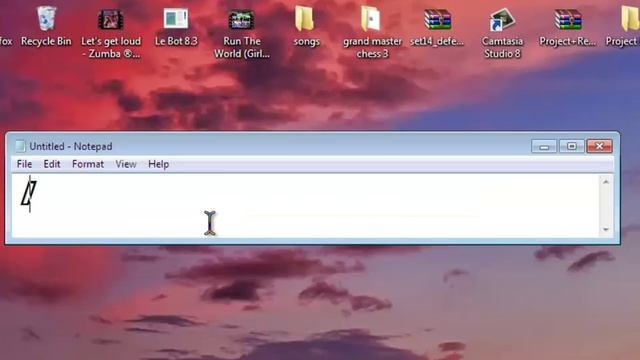Viewport: 640px width, 360px height.
Task: Close the Untitled Notepad window
Action: pos(599,146)
